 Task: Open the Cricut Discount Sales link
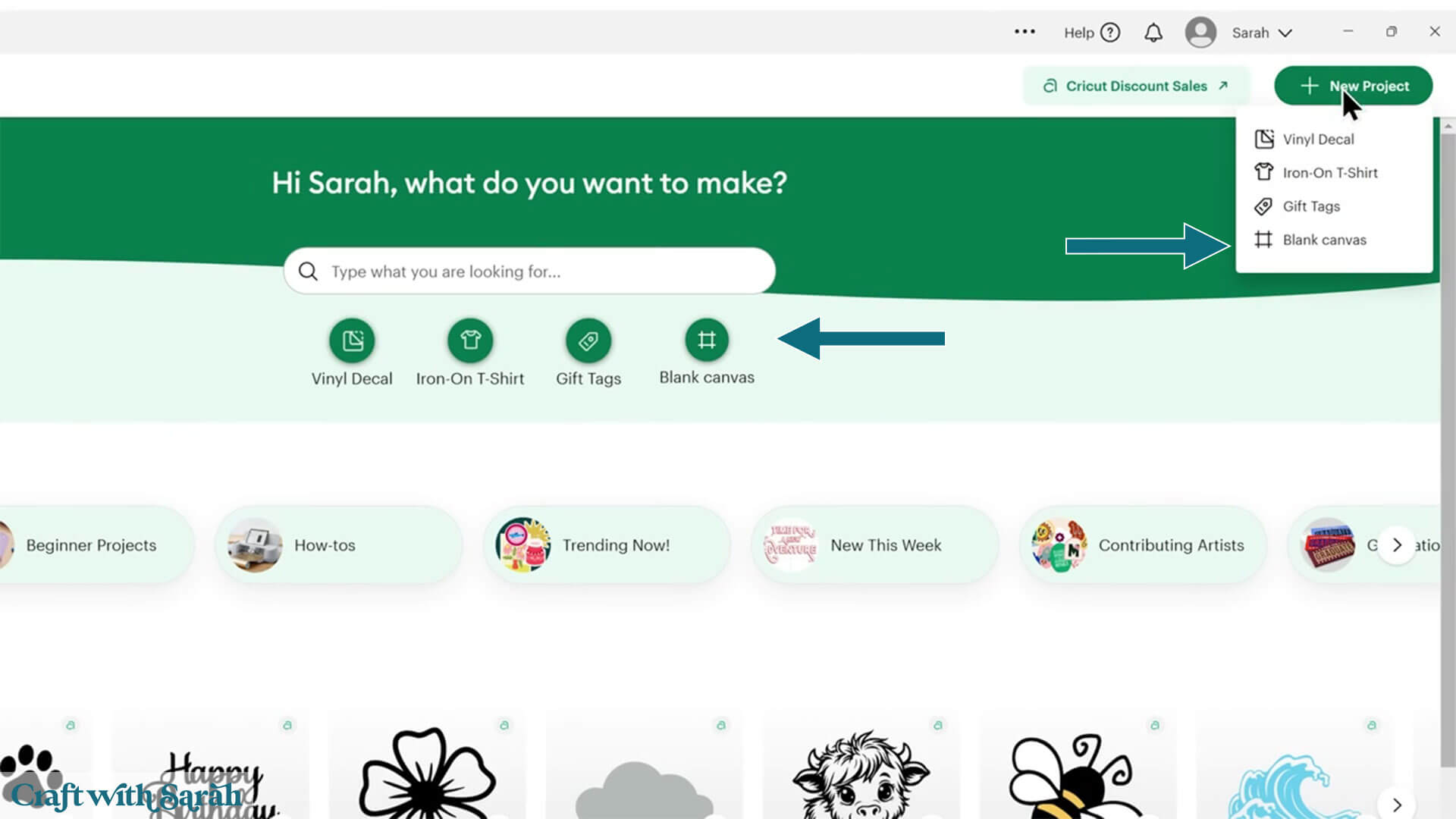click(x=1135, y=86)
